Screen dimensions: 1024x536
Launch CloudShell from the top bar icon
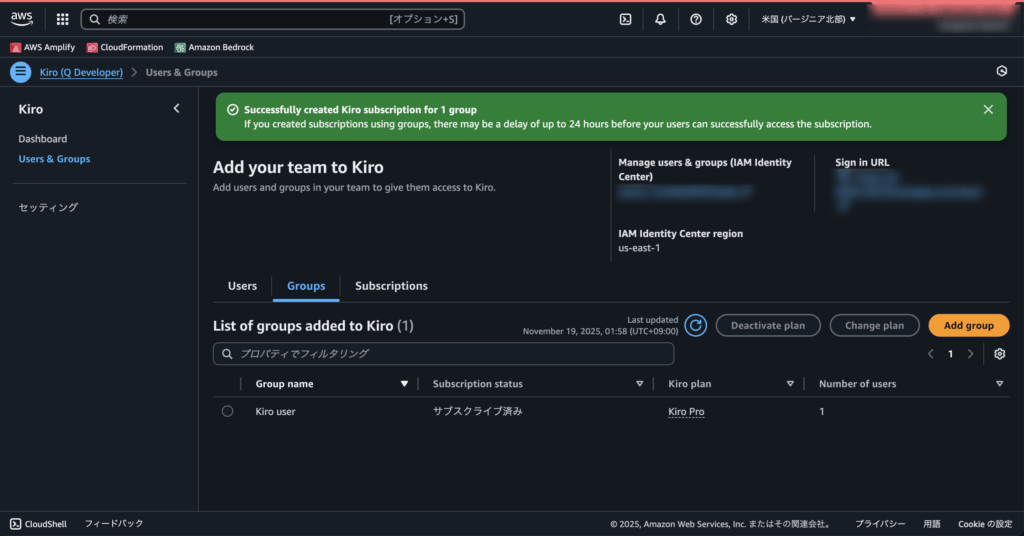tap(625, 19)
